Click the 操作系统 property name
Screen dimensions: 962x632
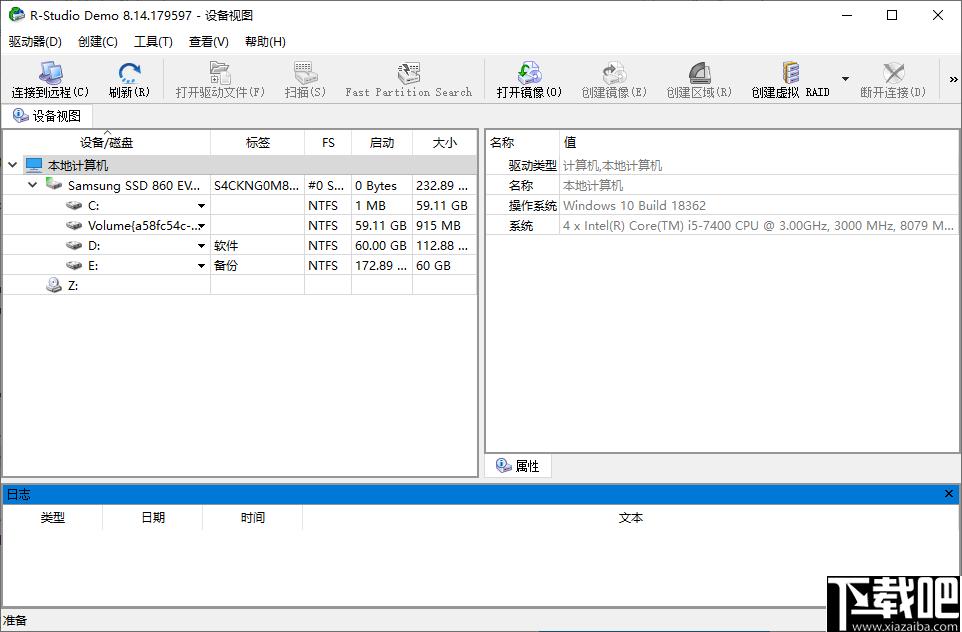pyautogui.click(x=533, y=206)
